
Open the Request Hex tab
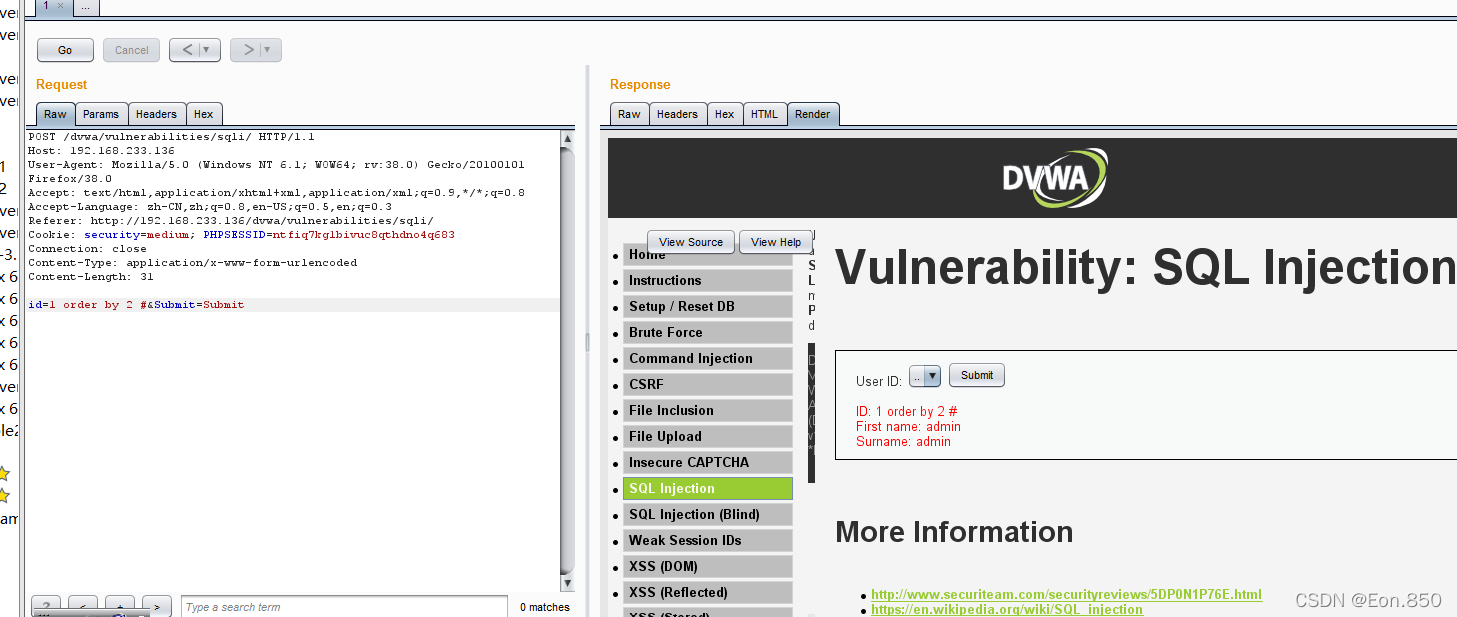[x=203, y=114]
